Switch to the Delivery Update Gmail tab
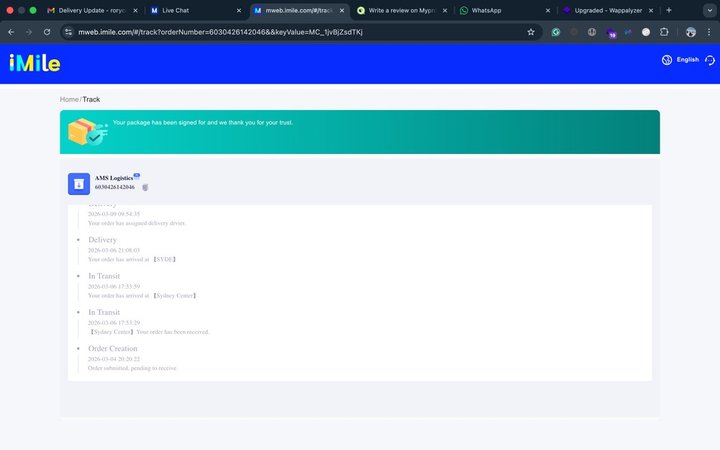Viewport: 720px width, 450px height. 90,10
